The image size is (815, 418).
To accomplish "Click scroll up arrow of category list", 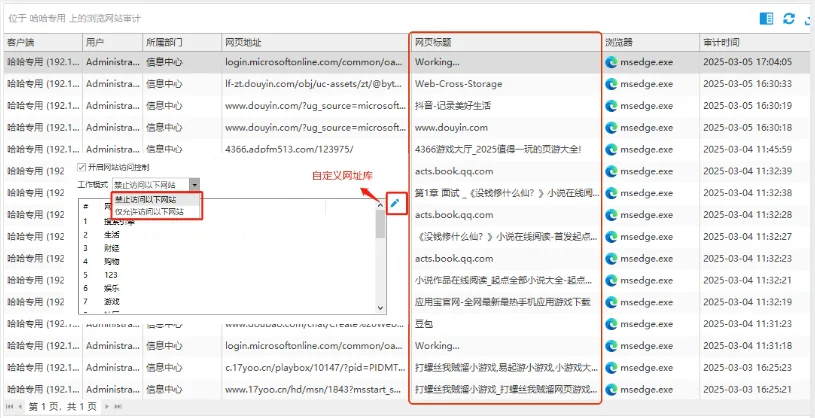I will 380,204.
